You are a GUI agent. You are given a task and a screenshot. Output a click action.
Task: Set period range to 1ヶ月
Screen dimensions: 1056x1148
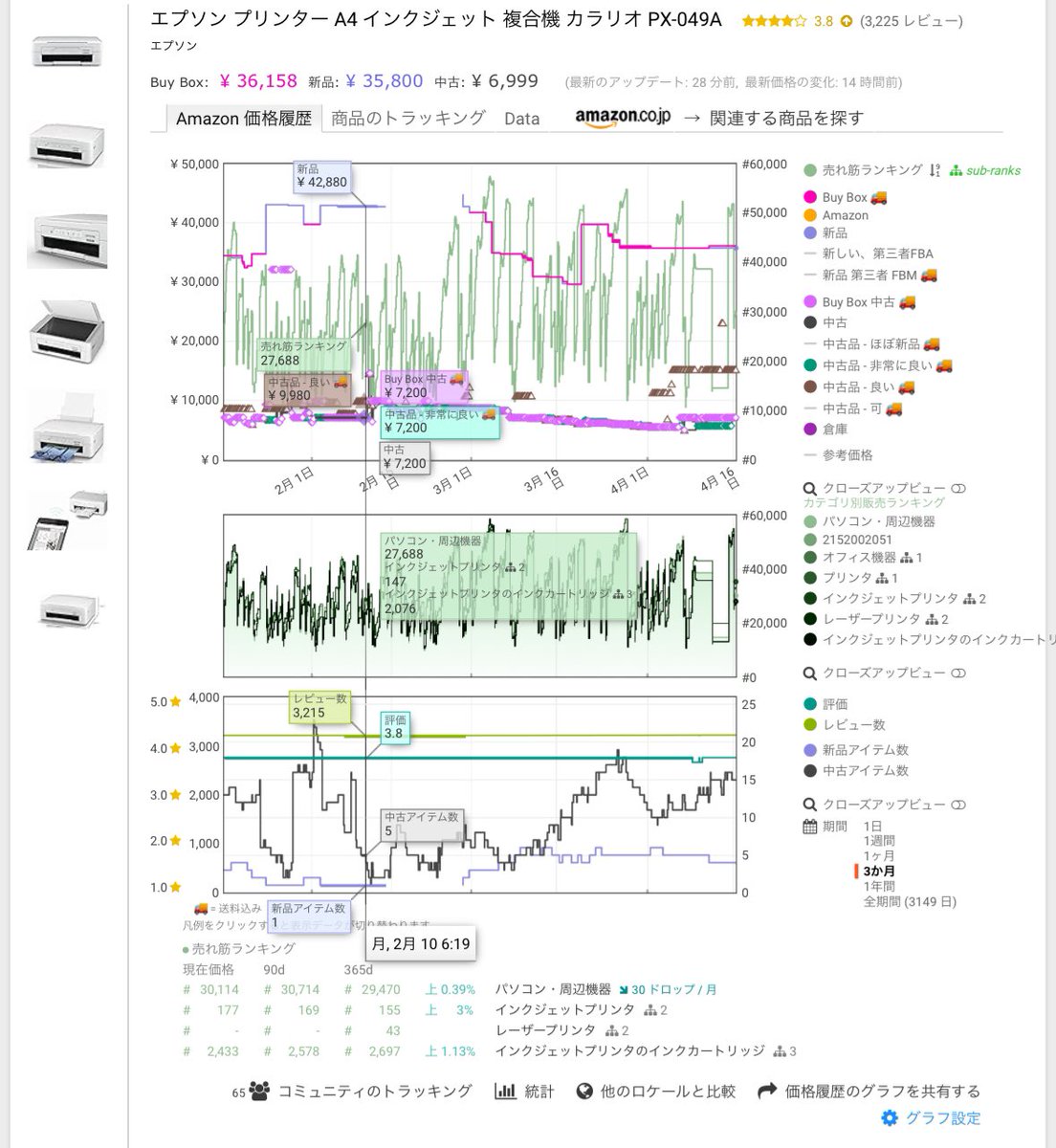878,856
